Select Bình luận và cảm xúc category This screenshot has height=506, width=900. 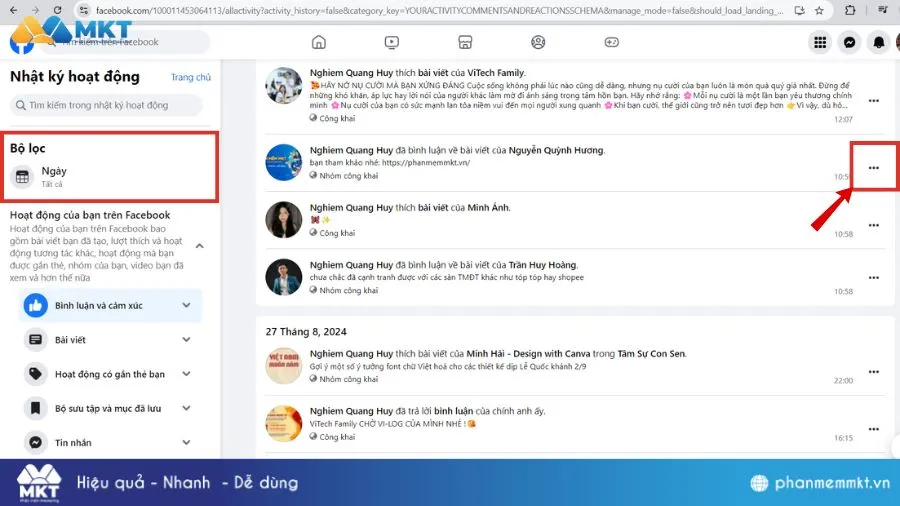111,305
